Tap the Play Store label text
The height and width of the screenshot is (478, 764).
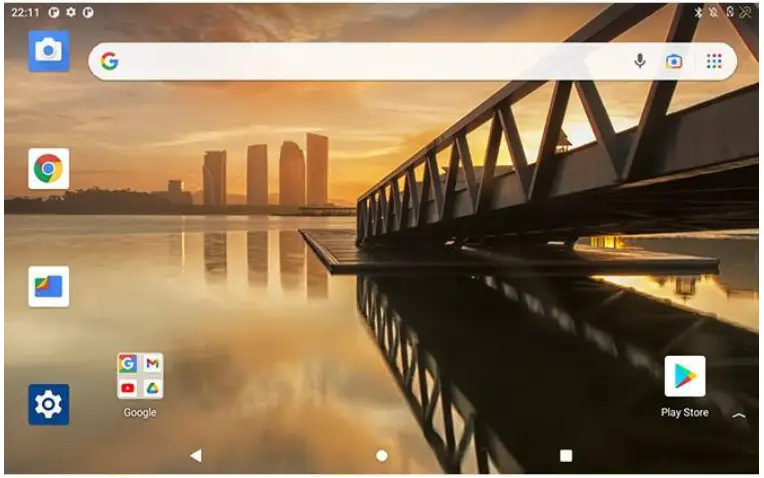click(685, 412)
